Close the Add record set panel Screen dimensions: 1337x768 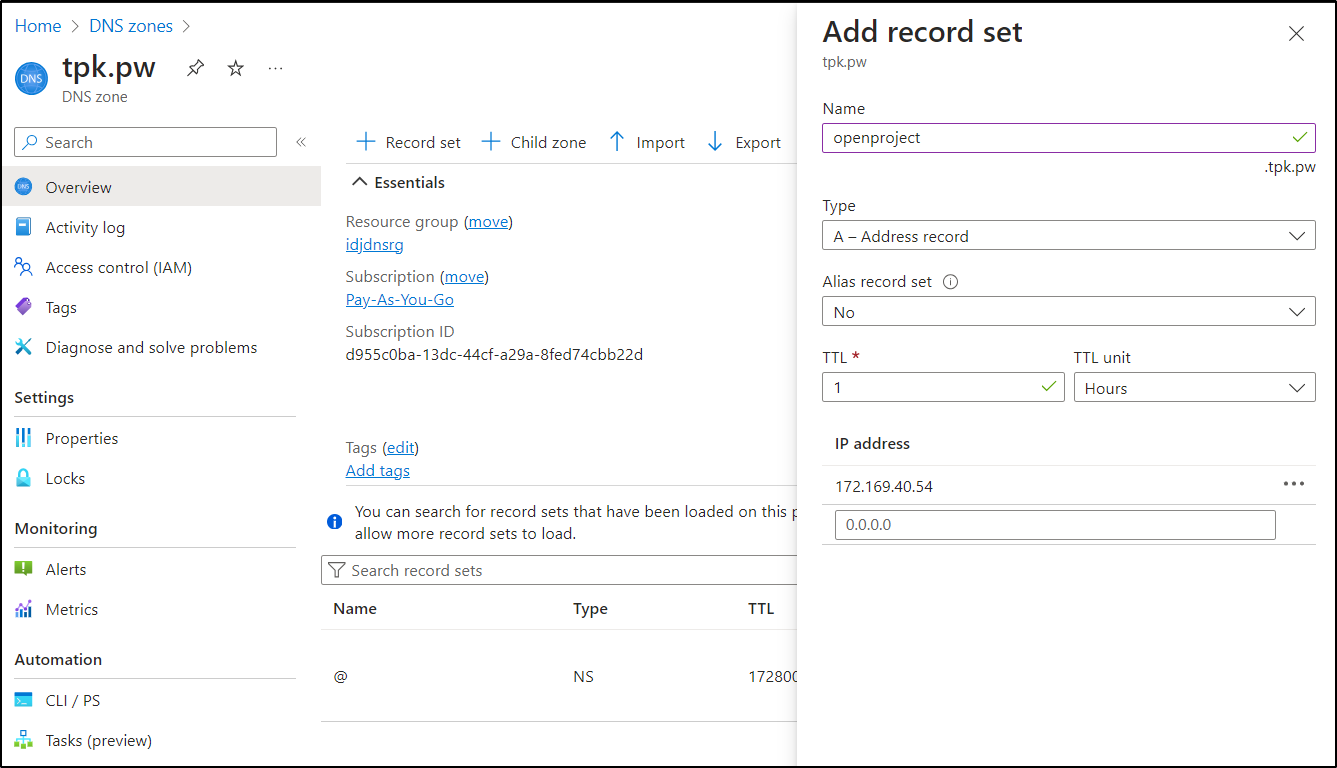1297,34
